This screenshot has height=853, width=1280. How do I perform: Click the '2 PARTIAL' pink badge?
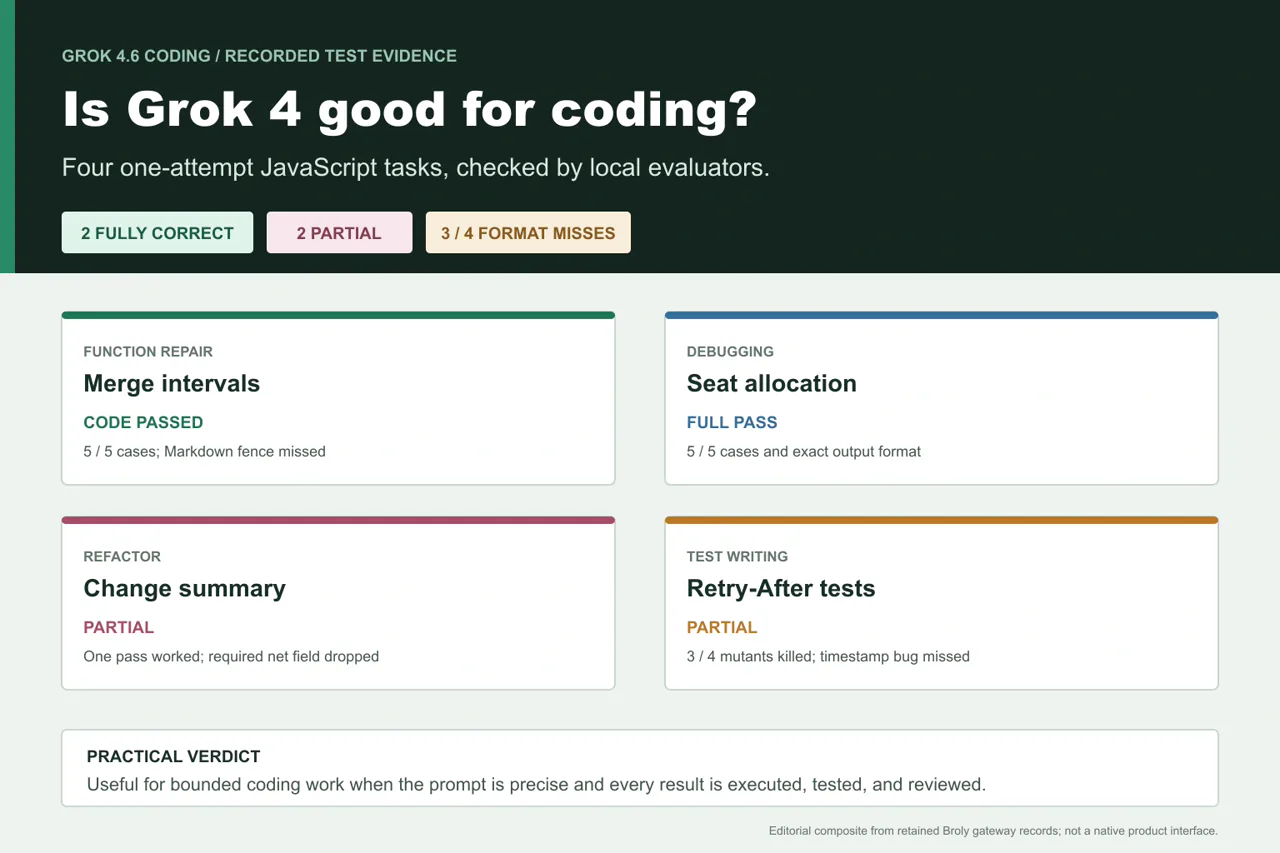[x=339, y=232]
